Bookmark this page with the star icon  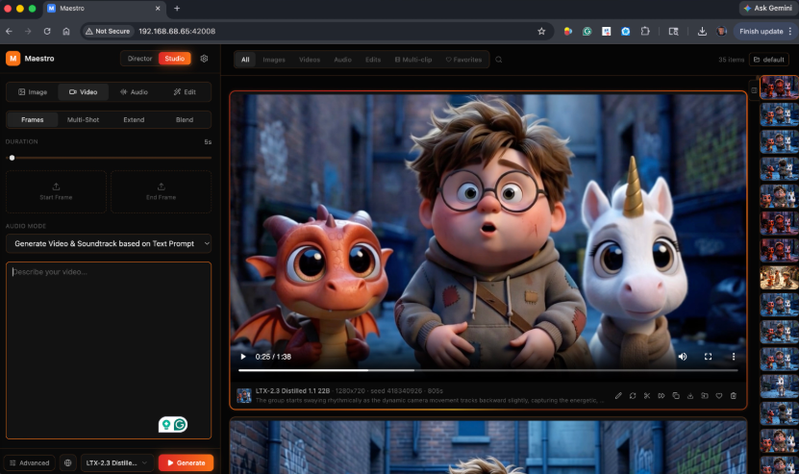tap(541, 32)
